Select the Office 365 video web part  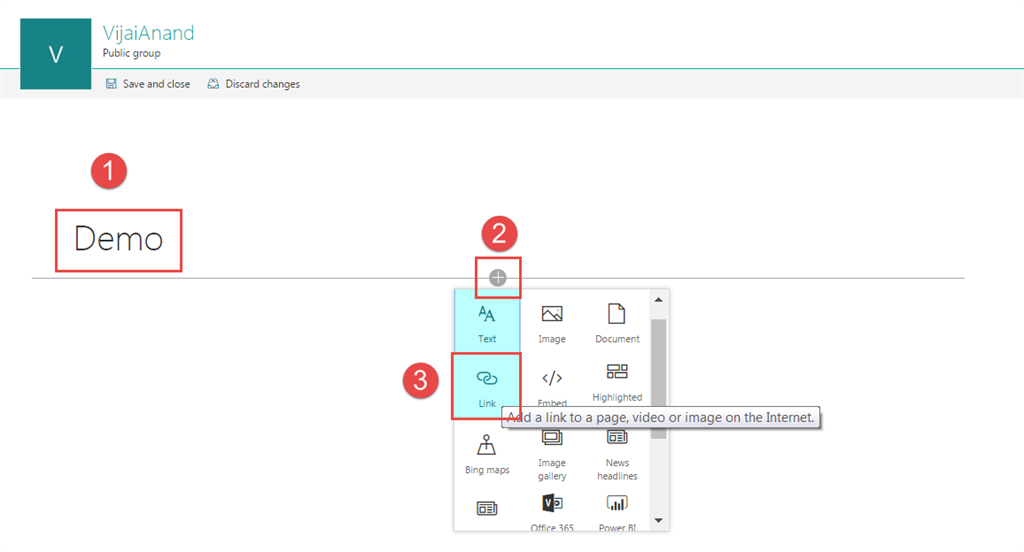[552, 512]
